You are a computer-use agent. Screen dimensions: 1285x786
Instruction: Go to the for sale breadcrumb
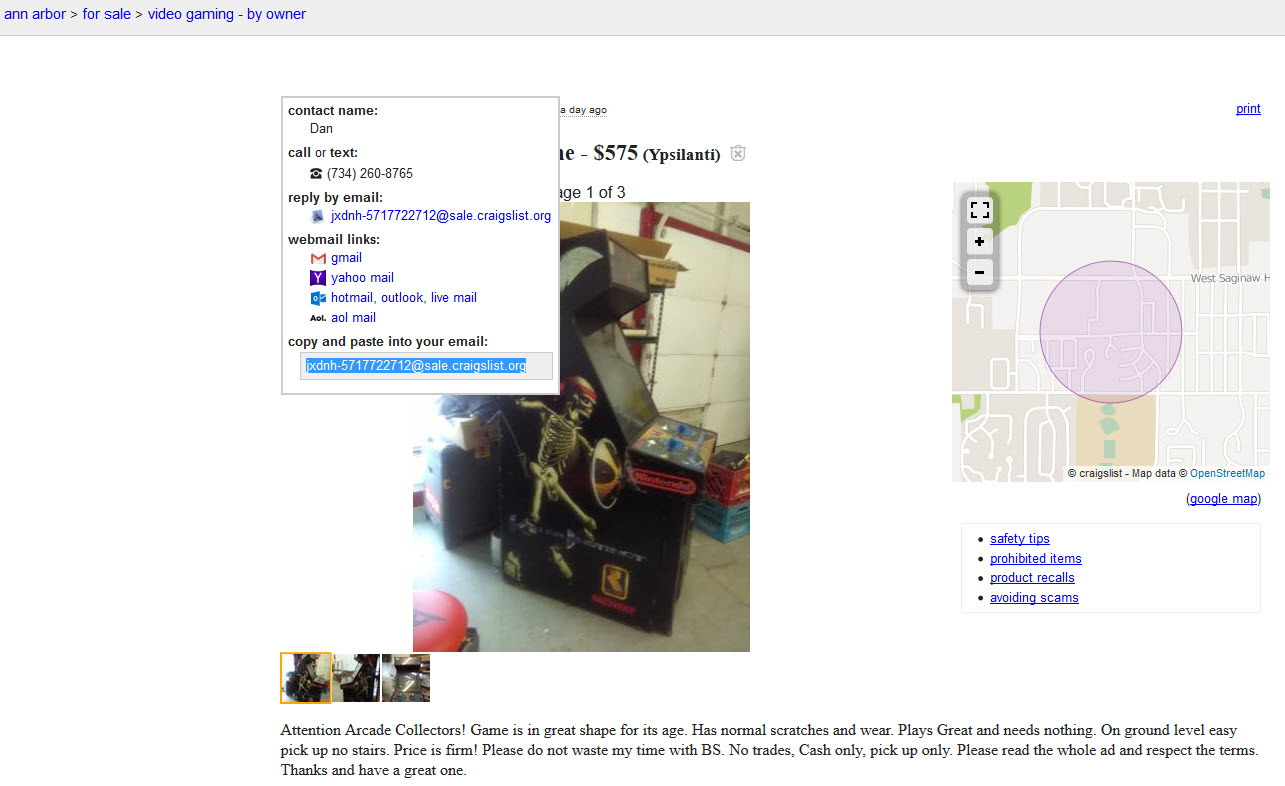tap(107, 14)
